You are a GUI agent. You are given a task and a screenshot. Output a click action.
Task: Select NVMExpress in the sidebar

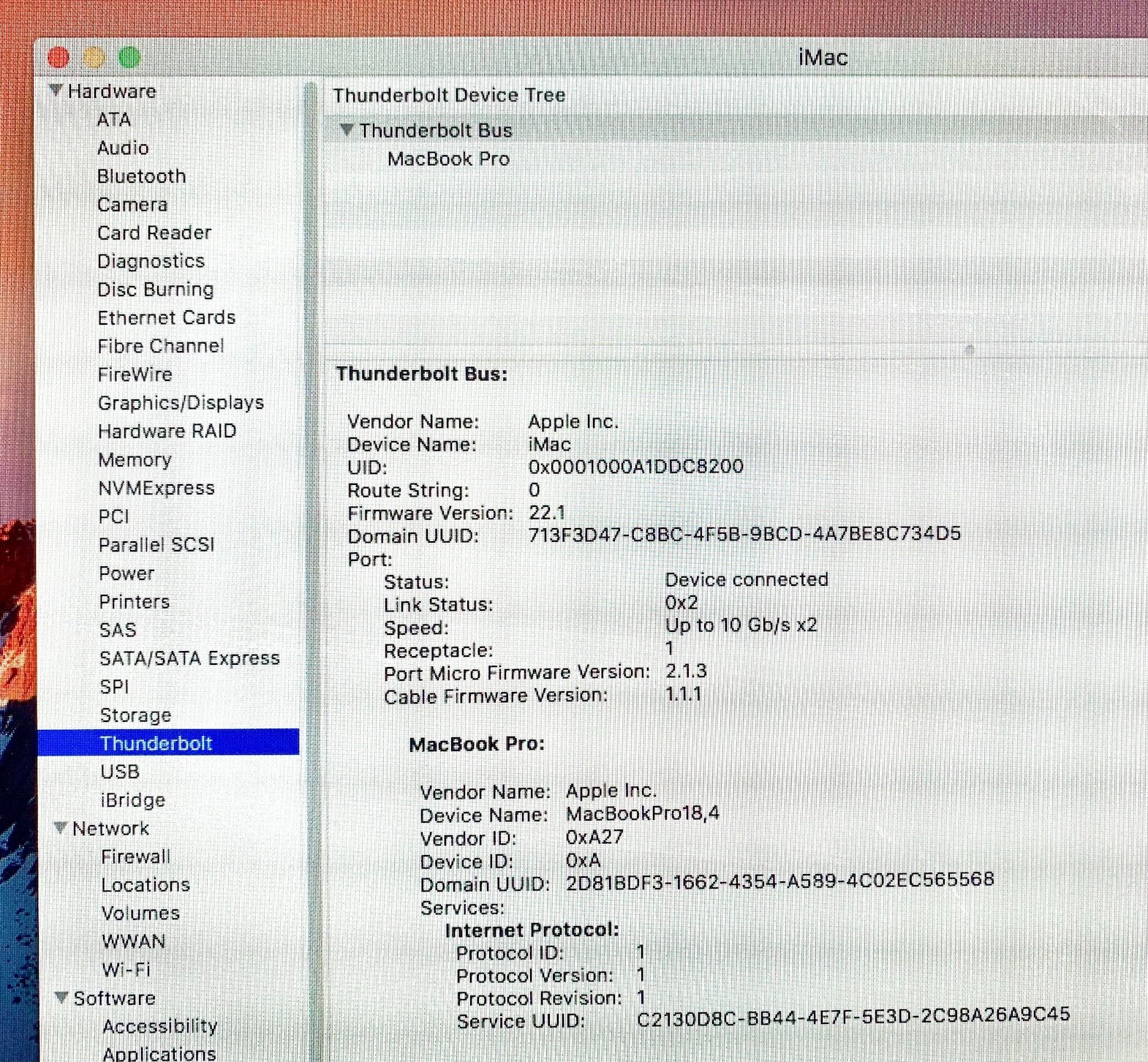[x=156, y=488]
